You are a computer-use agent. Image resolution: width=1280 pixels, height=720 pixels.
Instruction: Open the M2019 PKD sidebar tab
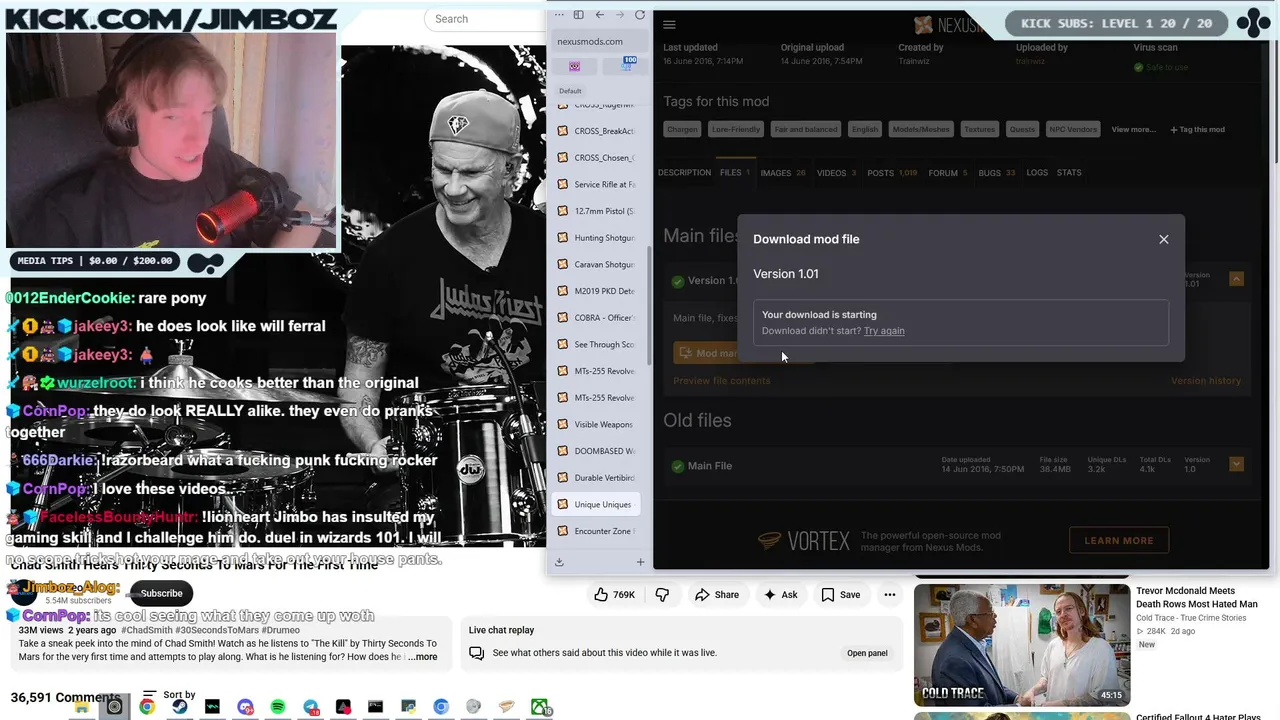(598, 291)
